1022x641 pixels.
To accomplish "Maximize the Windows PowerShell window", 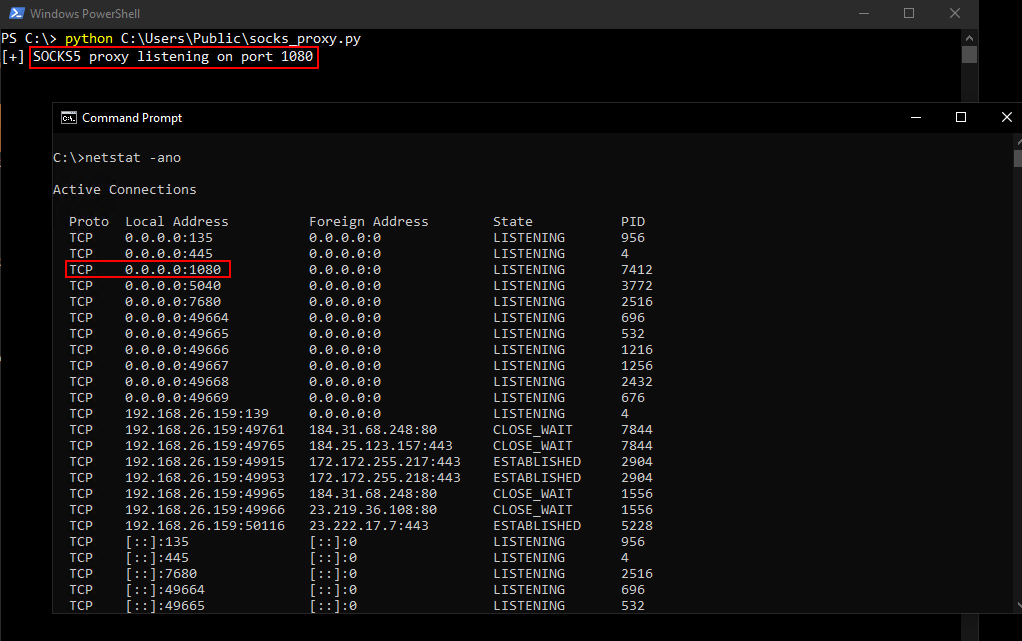I will pyautogui.click(x=909, y=13).
